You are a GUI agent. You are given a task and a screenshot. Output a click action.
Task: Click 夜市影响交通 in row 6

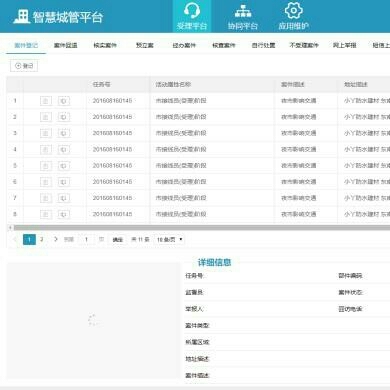pyautogui.click(x=298, y=182)
